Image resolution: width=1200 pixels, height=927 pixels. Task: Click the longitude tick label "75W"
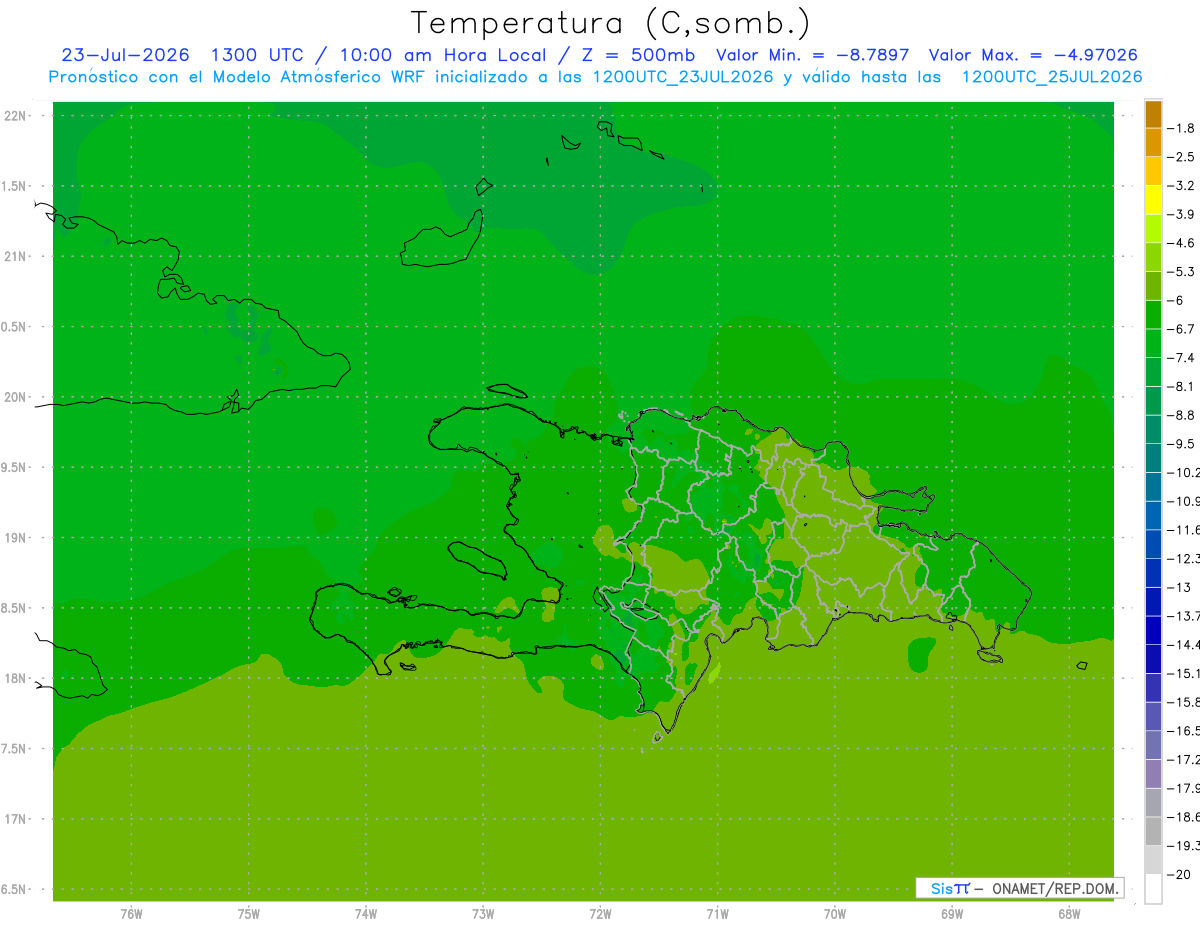point(249,914)
